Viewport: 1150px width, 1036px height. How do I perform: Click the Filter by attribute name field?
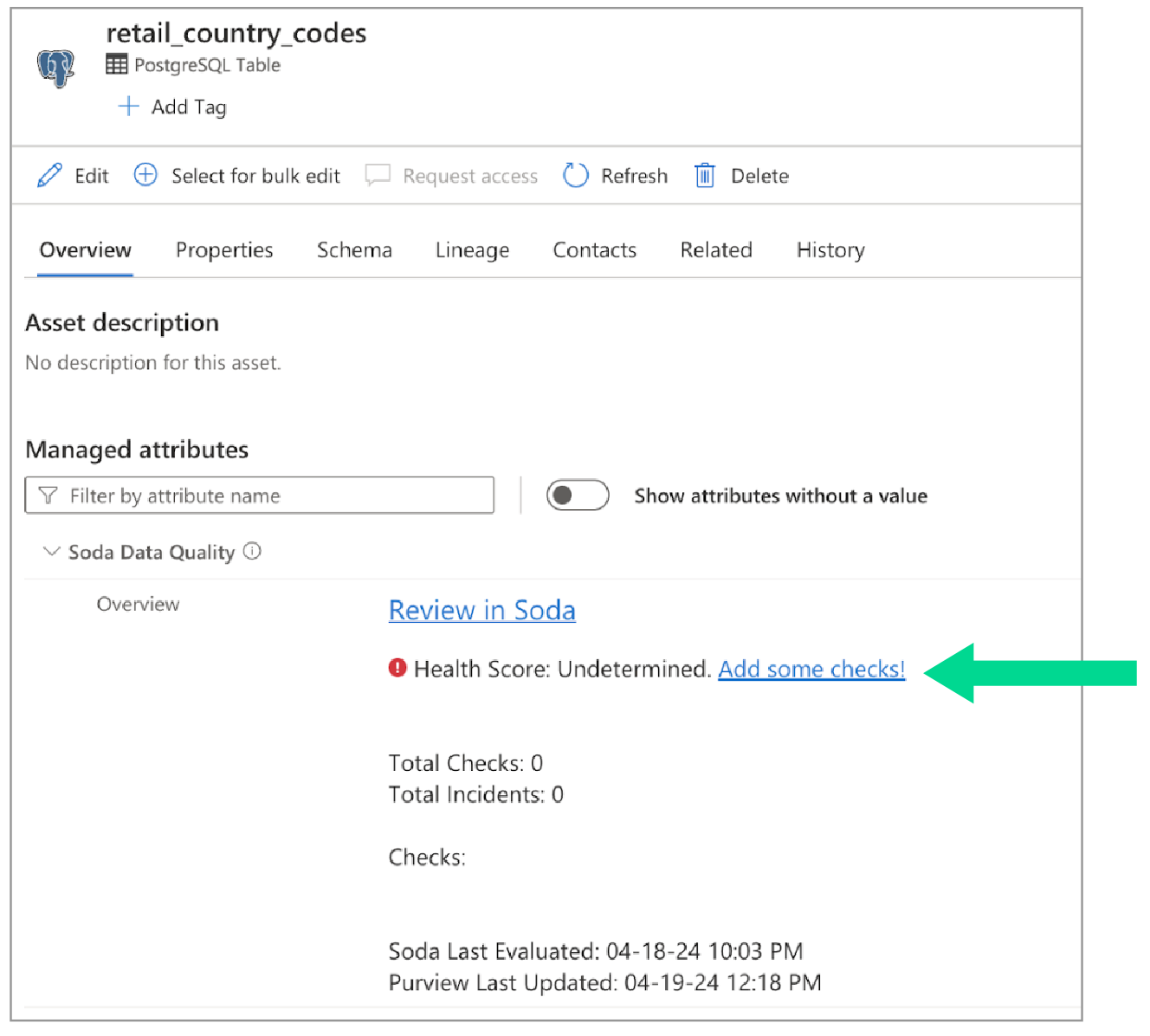tap(260, 495)
